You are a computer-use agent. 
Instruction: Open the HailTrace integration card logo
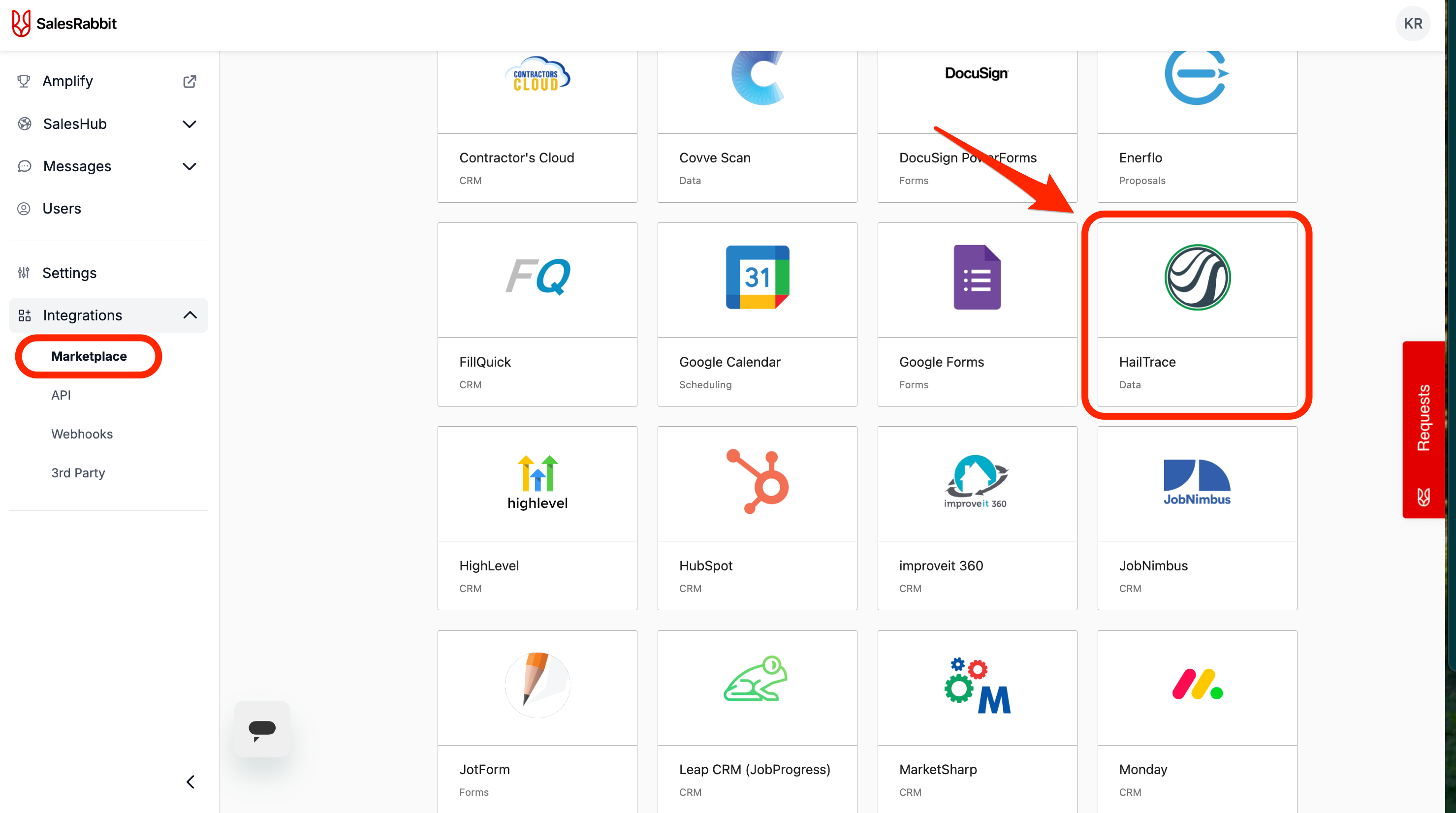(x=1197, y=278)
